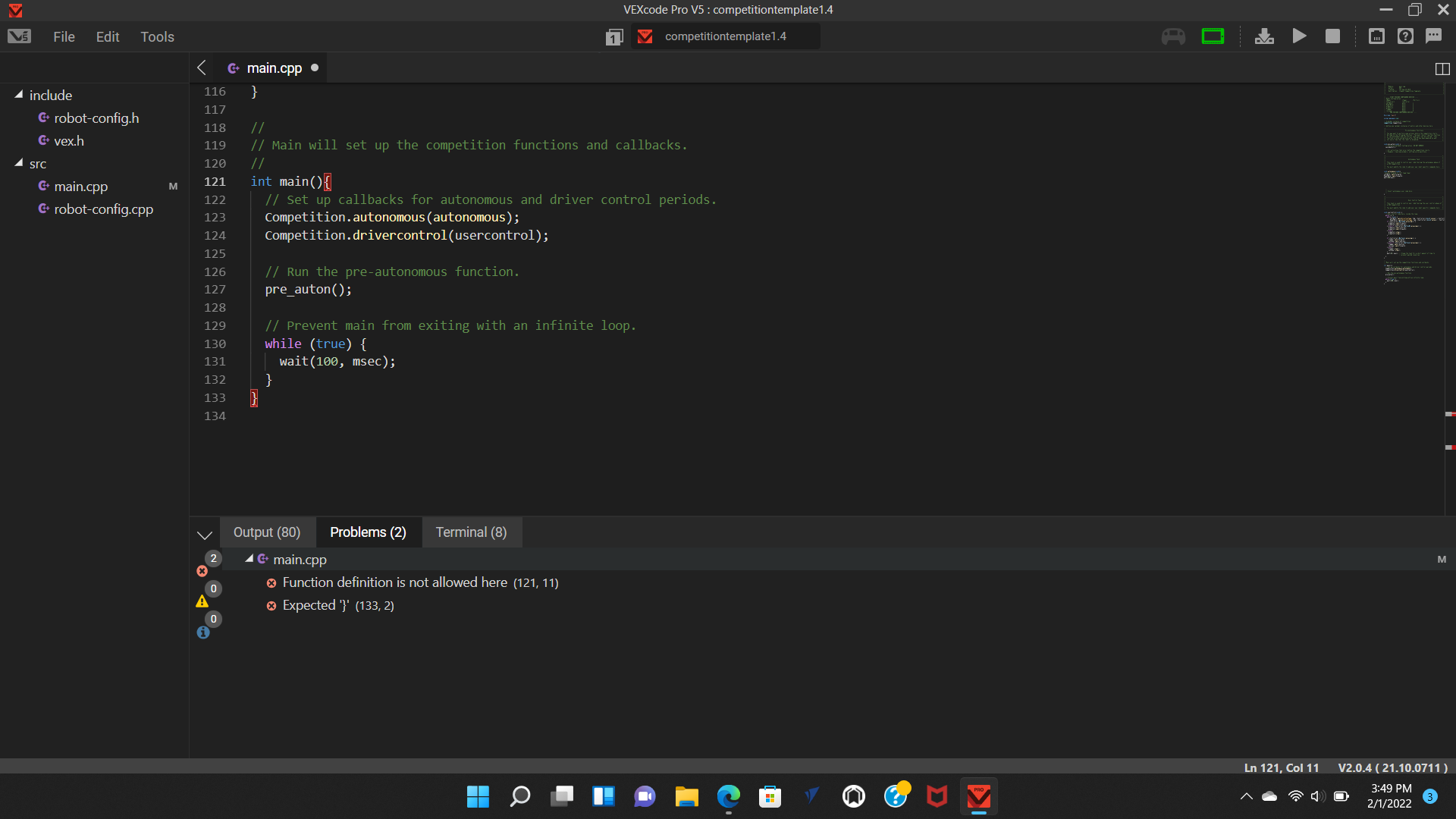Switch to the Terminal (8) tab

(x=471, y=532)
